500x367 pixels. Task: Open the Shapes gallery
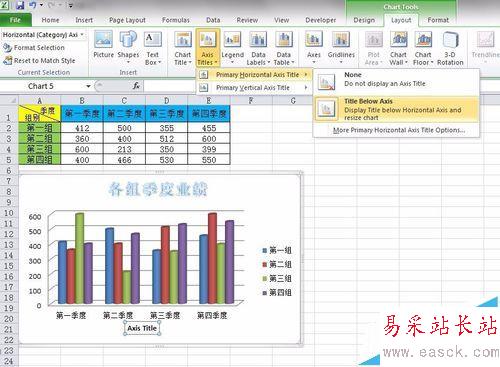click(x=128, y=47)
